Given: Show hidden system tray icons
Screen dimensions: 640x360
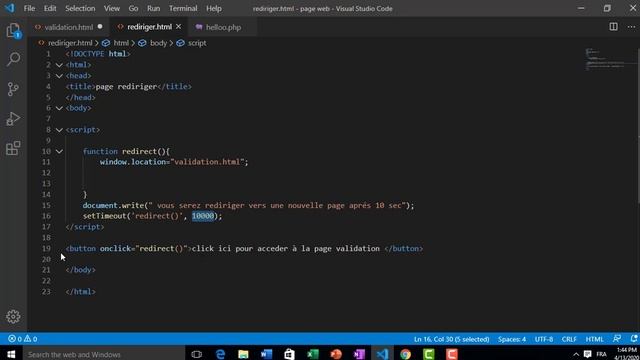Looking at the screenshot, I should [576, 354].
